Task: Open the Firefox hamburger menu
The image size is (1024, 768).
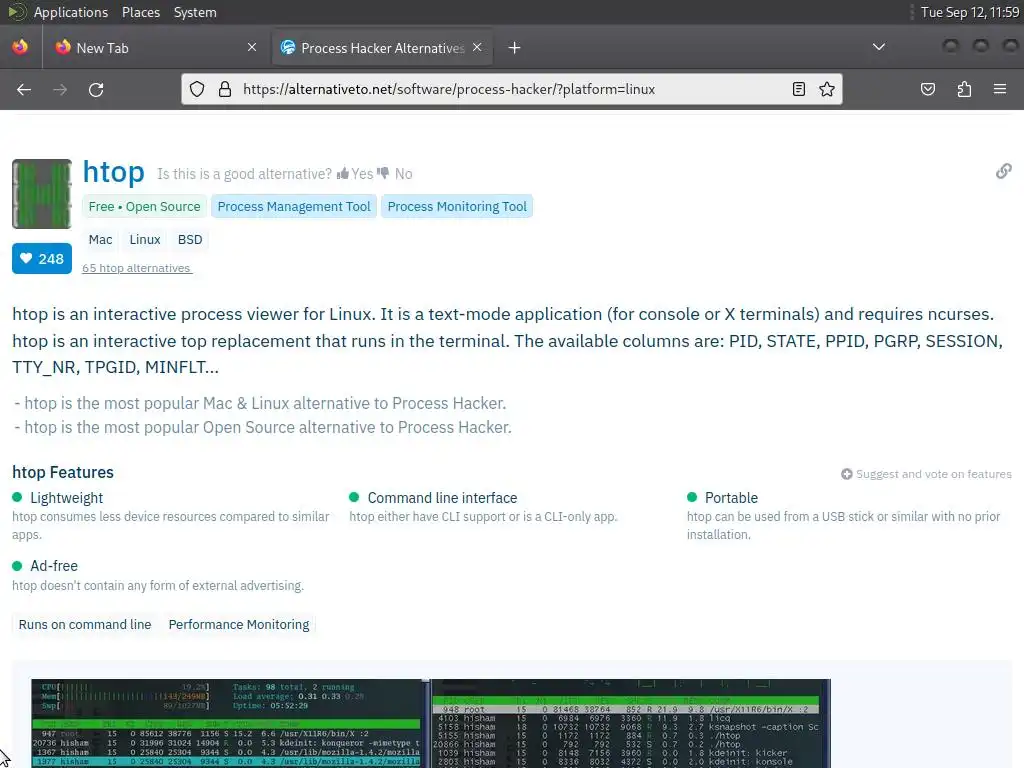Action: pyautogui.click(x=1000, y=89)
